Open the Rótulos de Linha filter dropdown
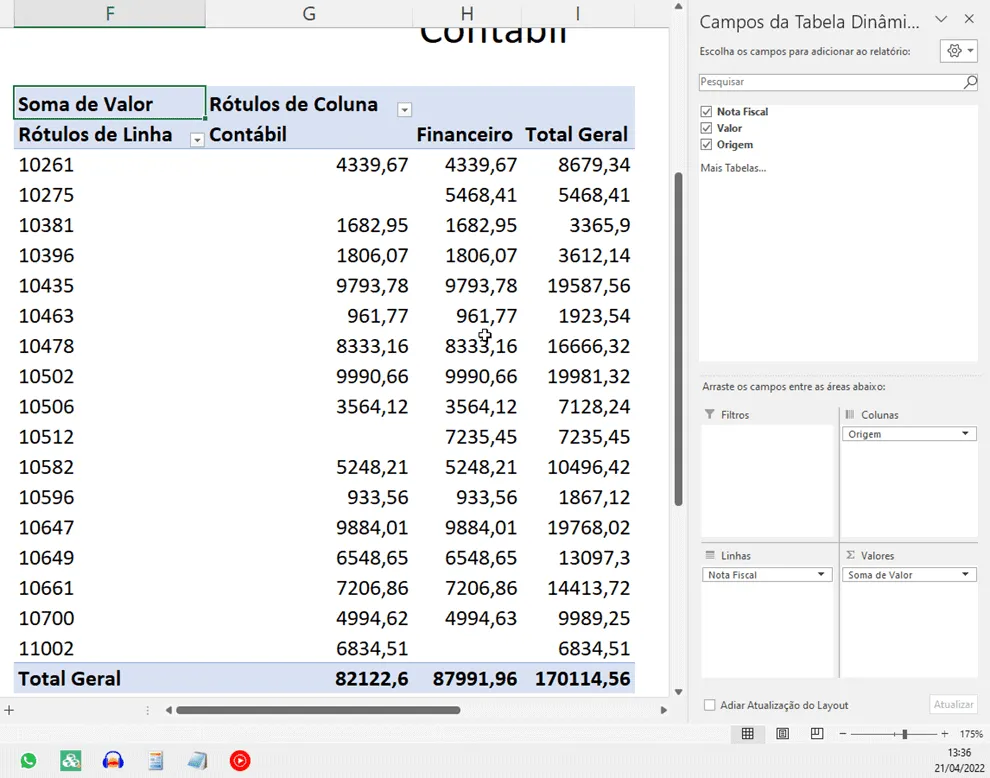 pyautogui.click(x=197, y=140)
